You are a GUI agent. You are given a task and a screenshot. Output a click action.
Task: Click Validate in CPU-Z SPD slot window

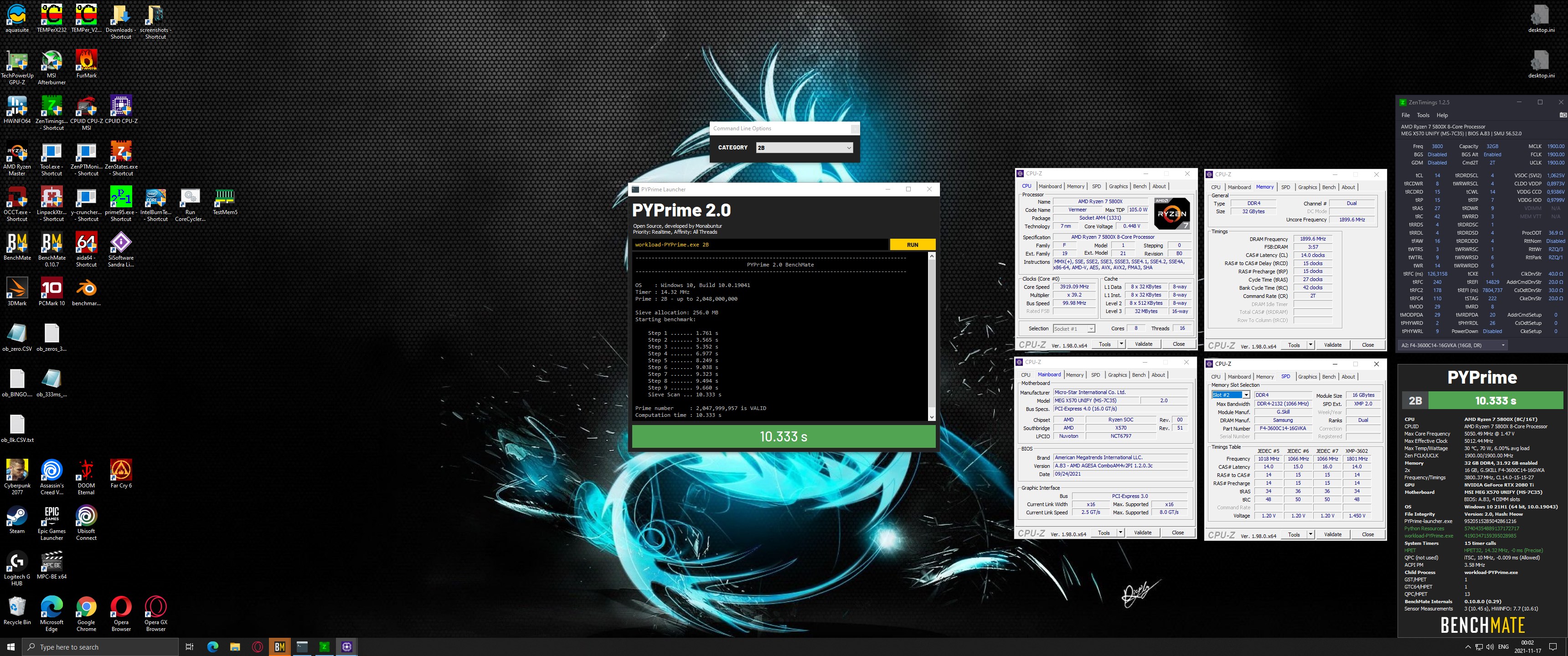(x=1333, y=534)
